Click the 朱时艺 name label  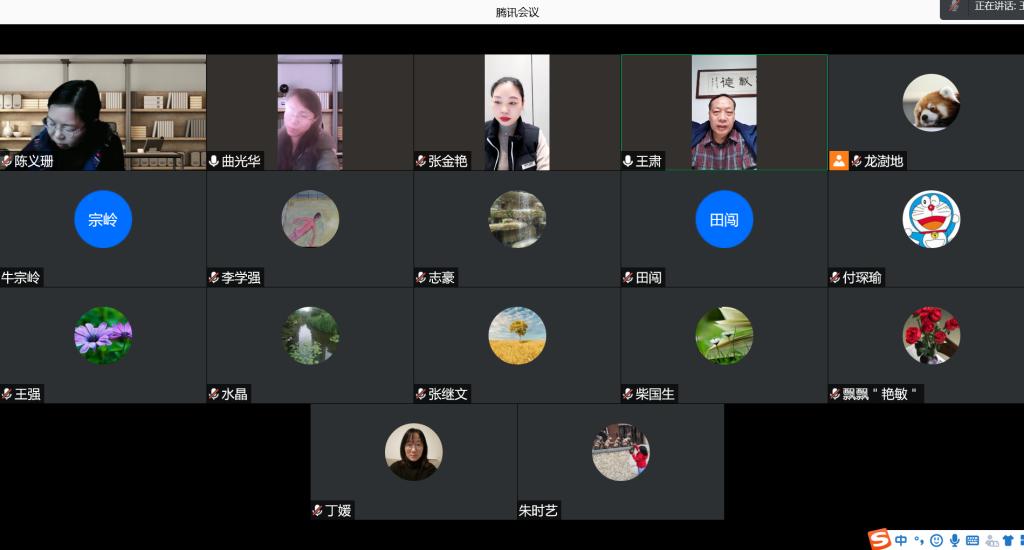point(538,511)
